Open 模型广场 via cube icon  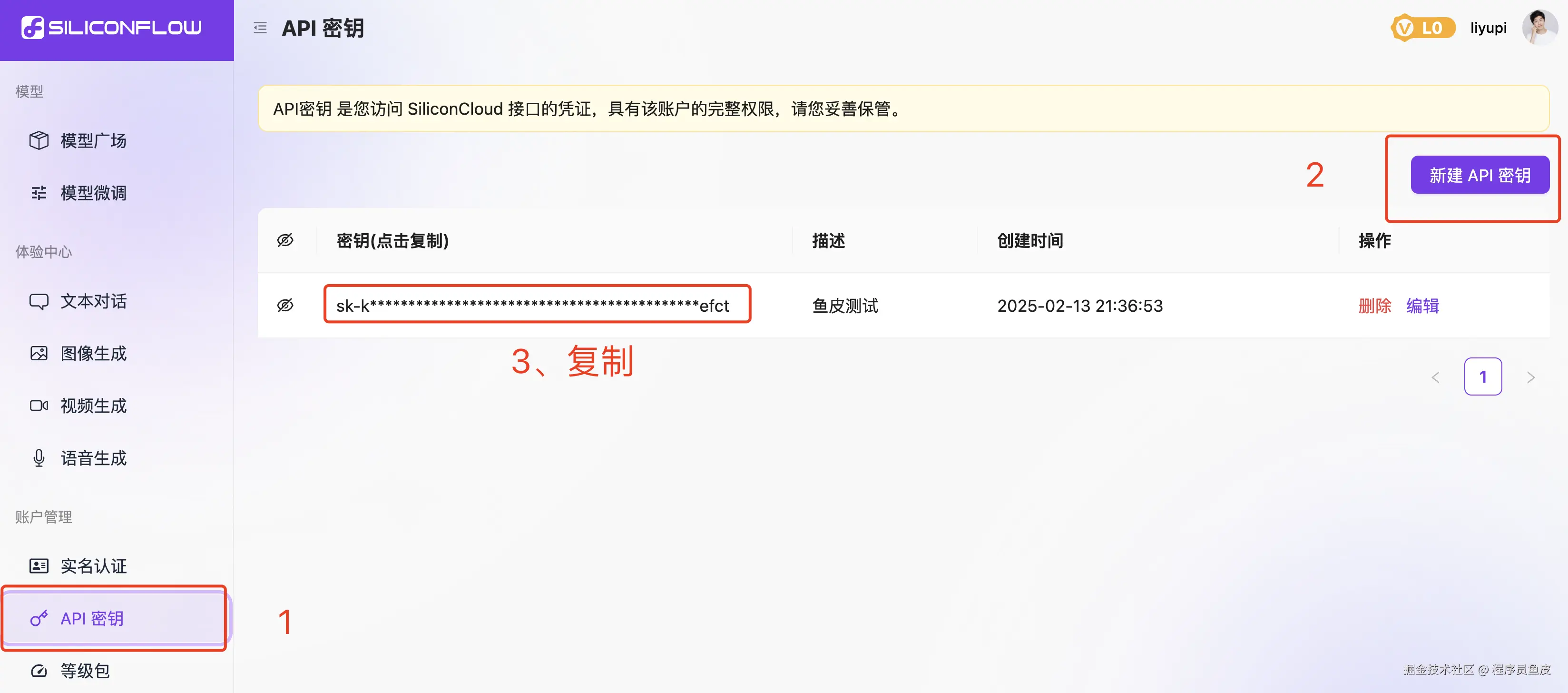(x=39, y=141)
